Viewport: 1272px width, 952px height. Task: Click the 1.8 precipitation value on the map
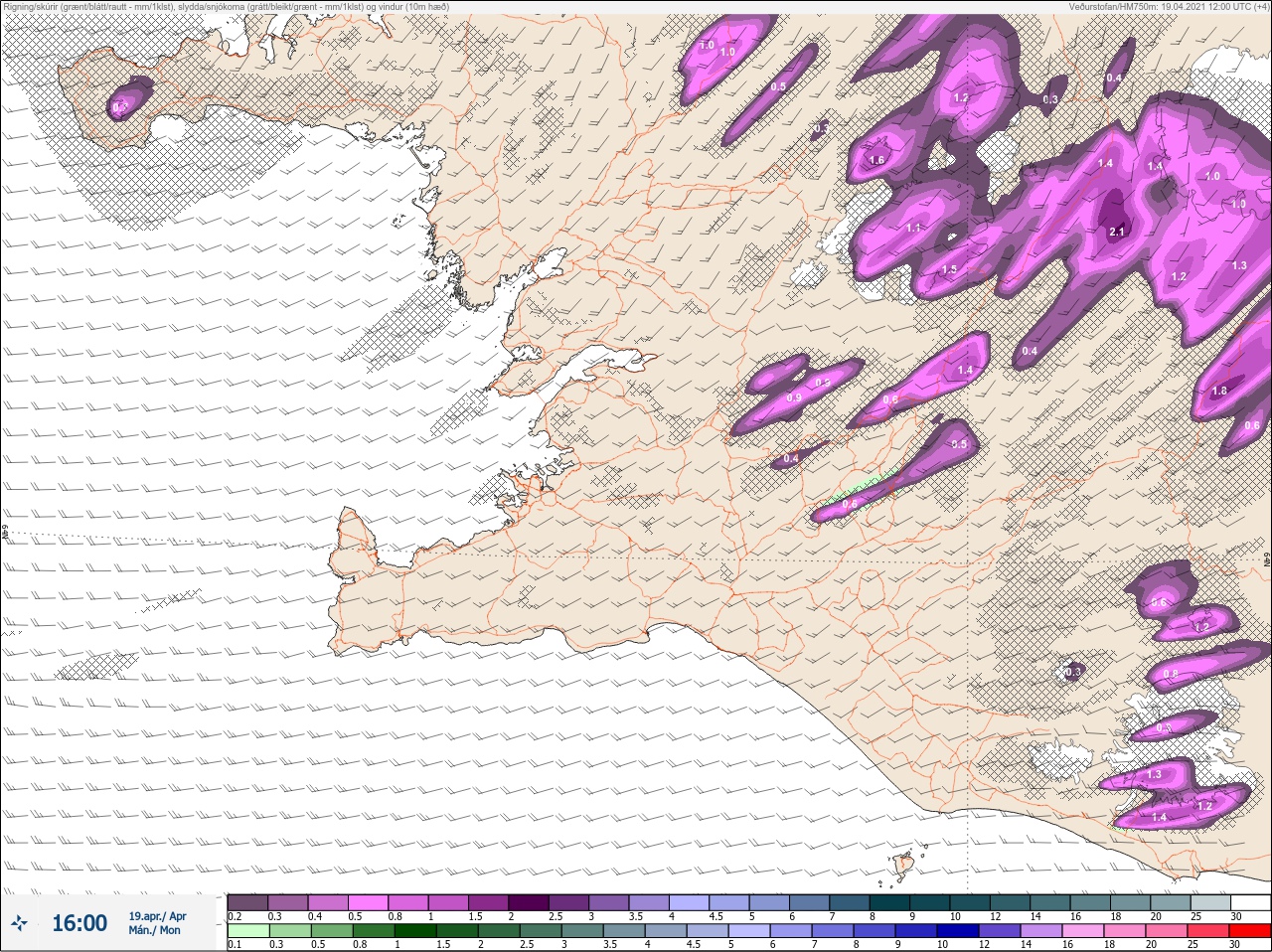[1219, 391]
